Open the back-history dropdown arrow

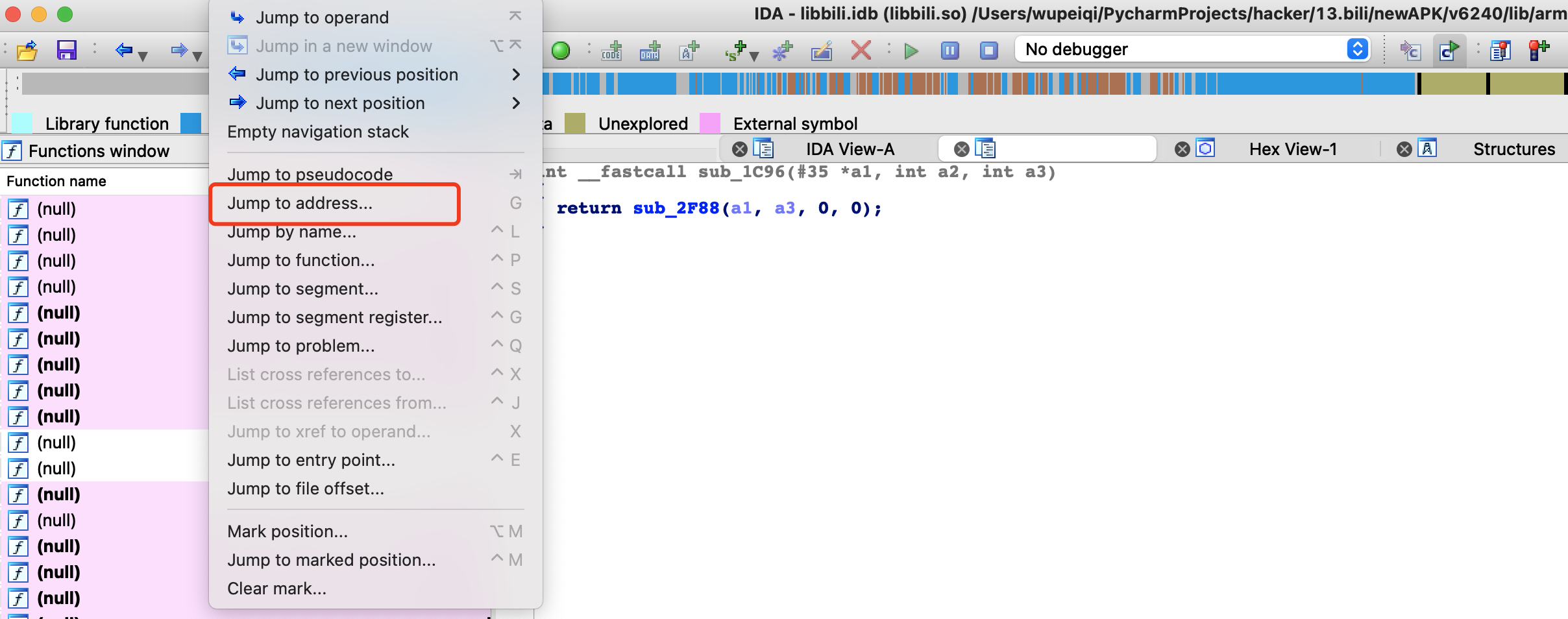[143, 56]
